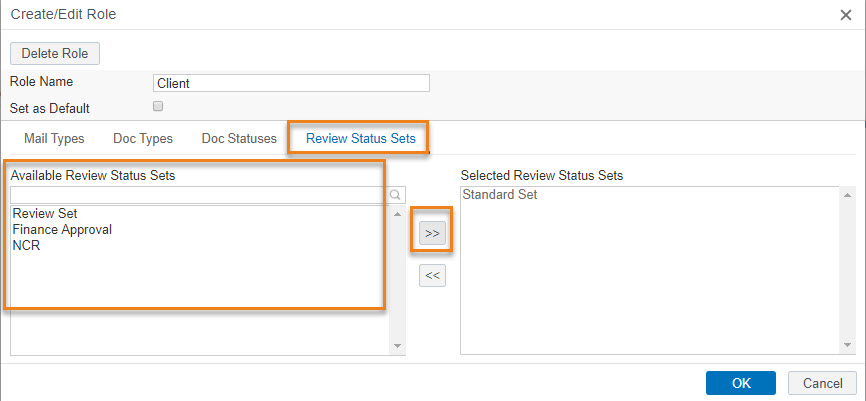The height and width of the screenshot is (401, 866).
Task: Click the Delete Role button
Action: pyautogui.click(x=55, y=54)
